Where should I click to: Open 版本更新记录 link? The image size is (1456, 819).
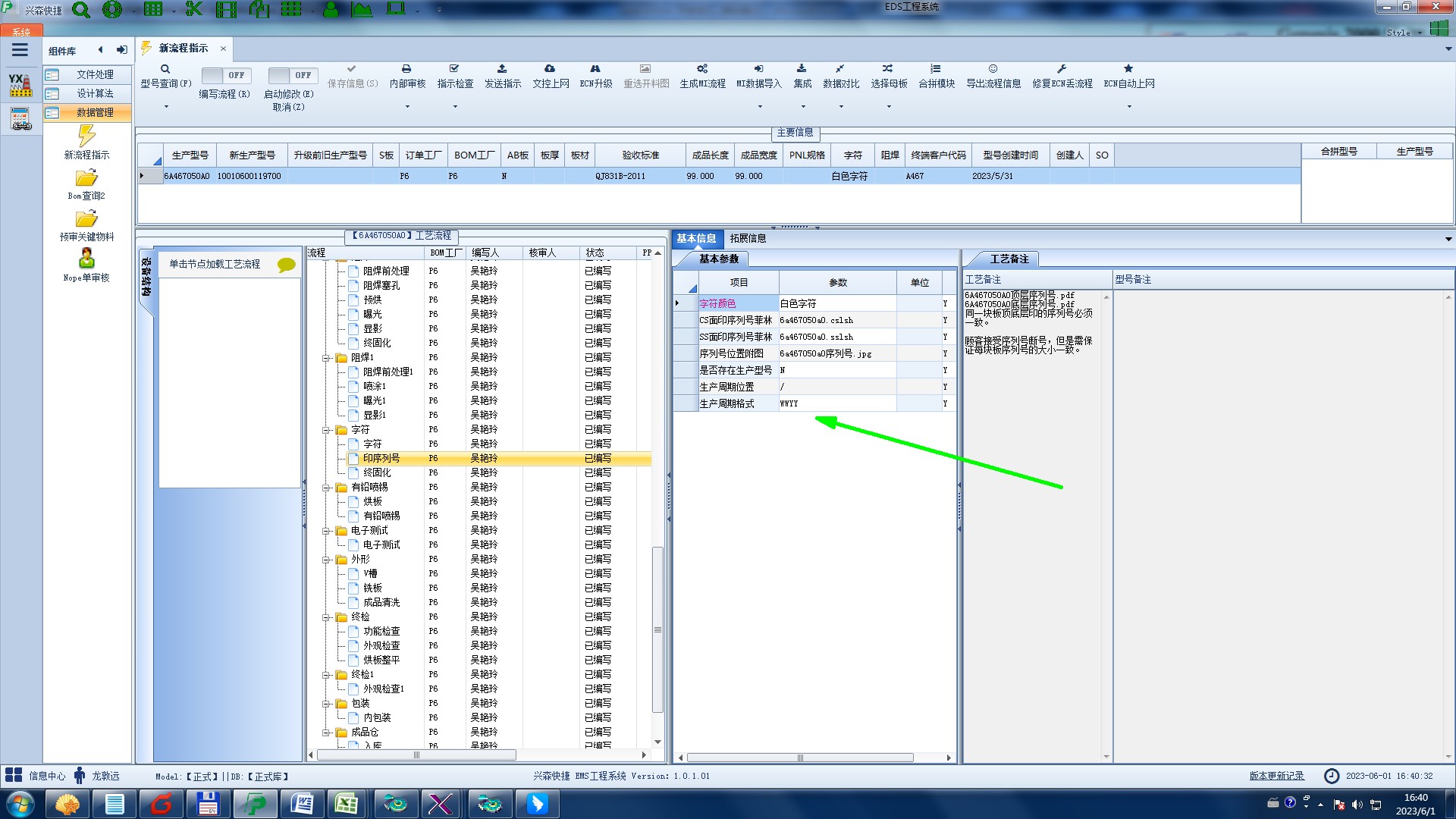[1276, 776]
